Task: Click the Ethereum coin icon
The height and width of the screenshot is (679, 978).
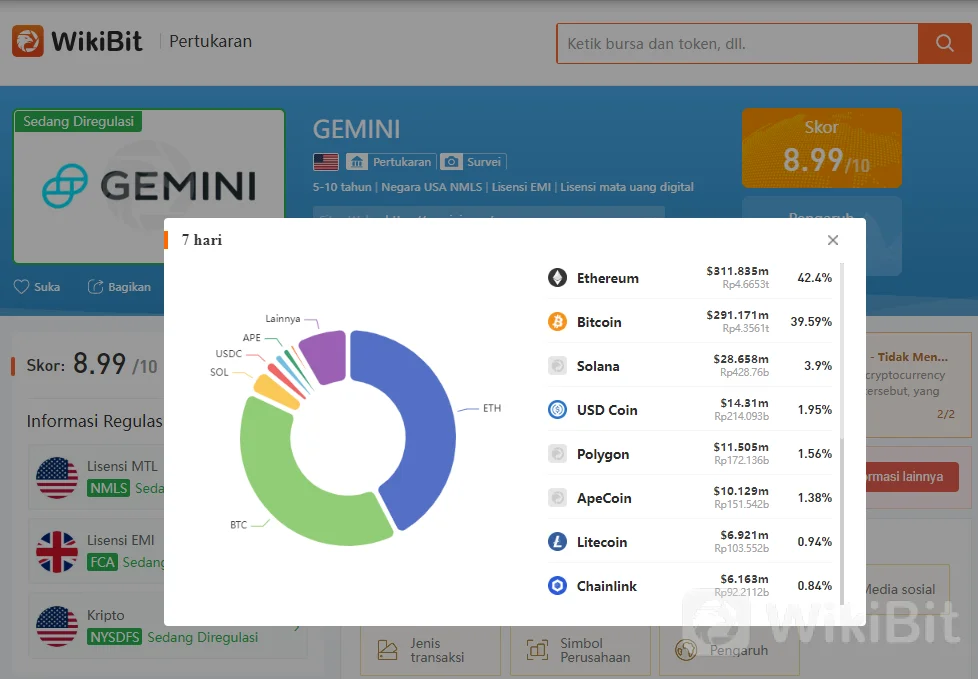Action: [557, 277]
